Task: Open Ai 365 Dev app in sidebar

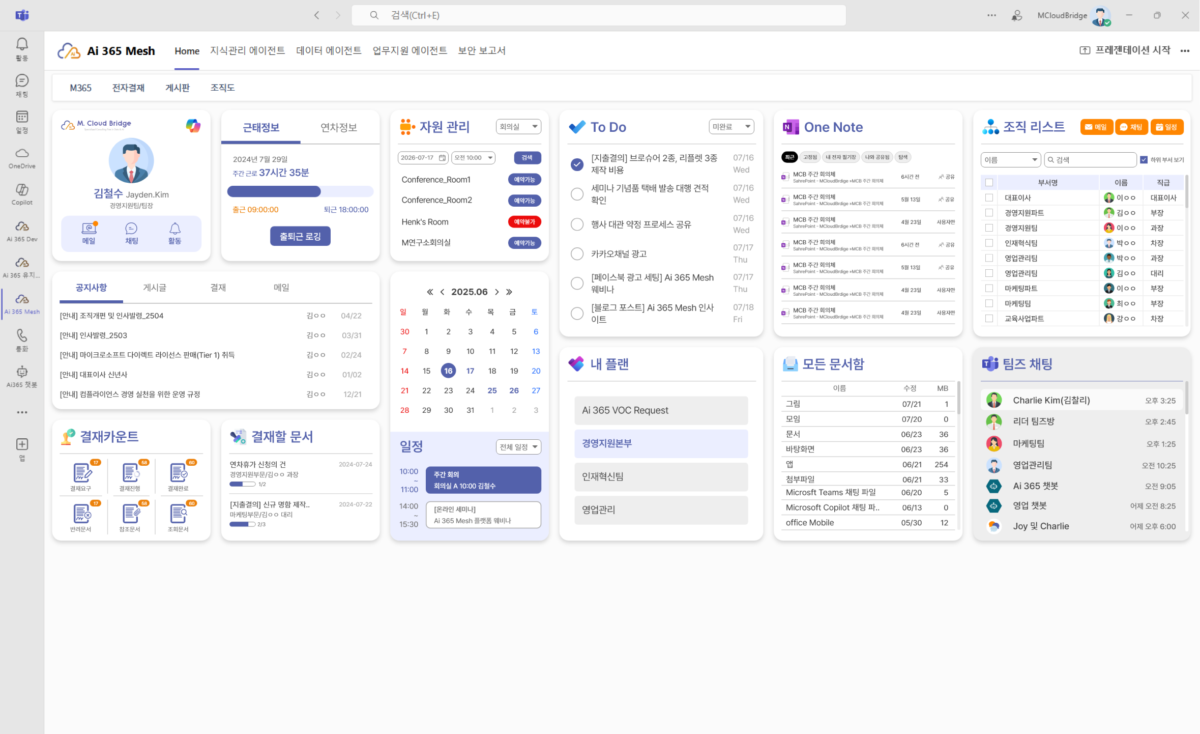Action: tap(22, 229)
